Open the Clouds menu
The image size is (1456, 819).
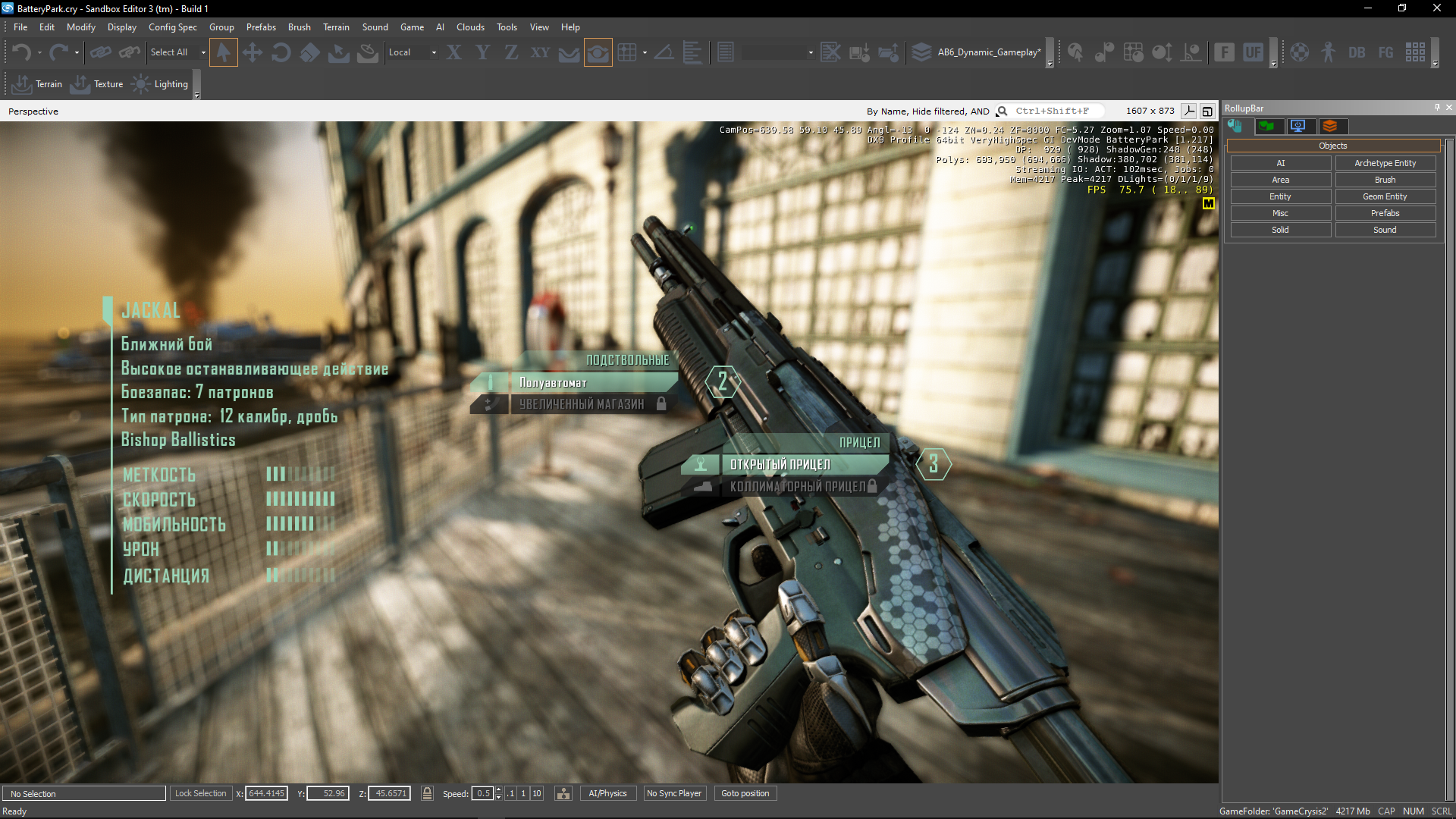pyautogui.click(x=470, y=27)
